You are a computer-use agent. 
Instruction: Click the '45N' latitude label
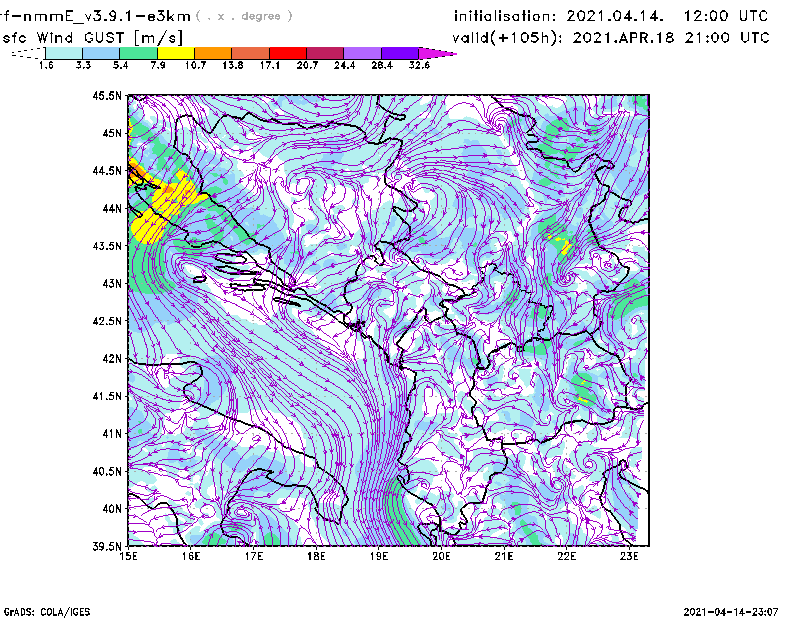112,133
